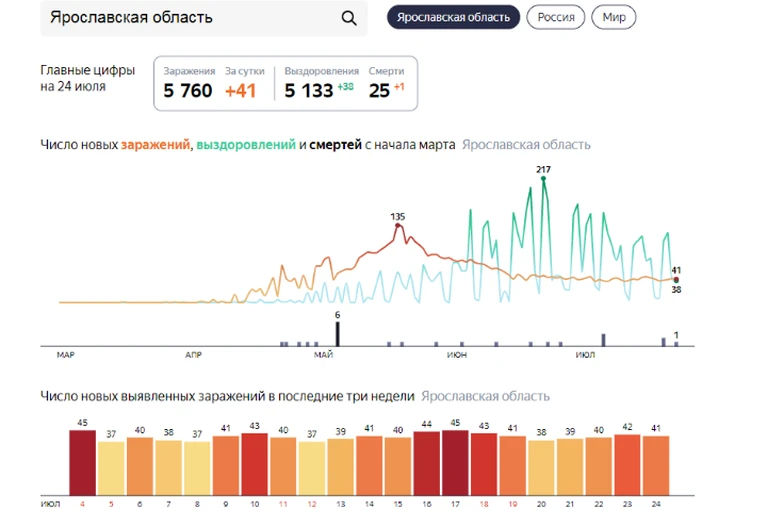
Task: Switch to the Мир tab
Action: (613, 17)
